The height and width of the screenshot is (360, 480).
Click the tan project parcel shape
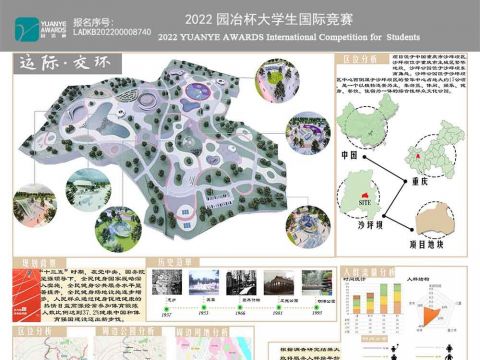435,219
